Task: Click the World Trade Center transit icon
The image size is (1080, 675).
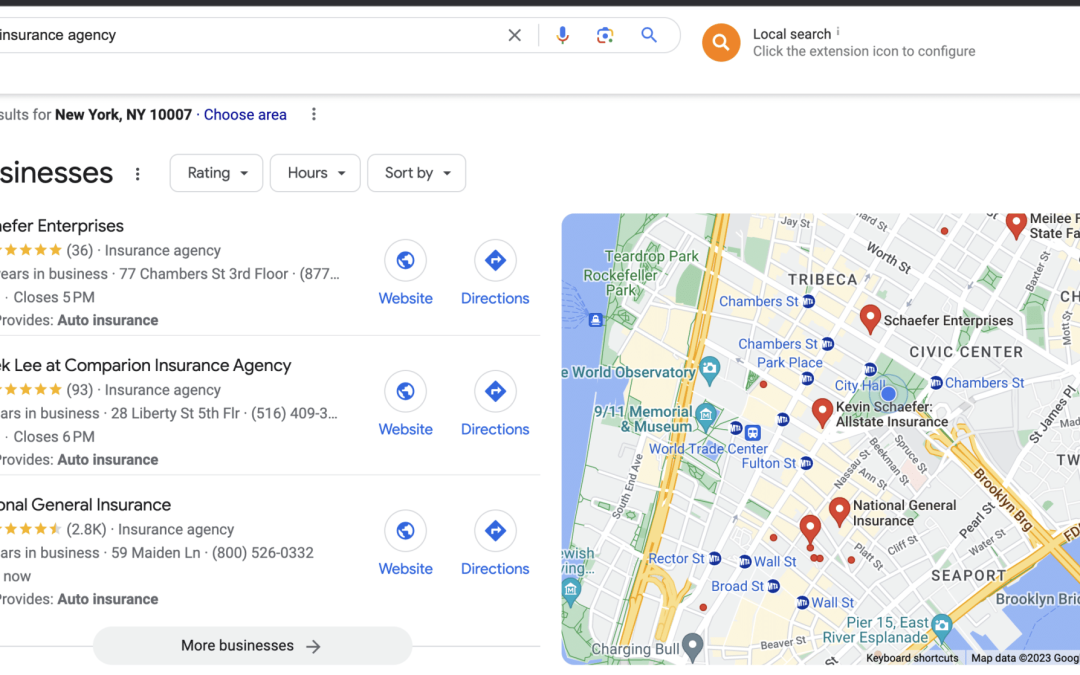Action: click(752, 433)
